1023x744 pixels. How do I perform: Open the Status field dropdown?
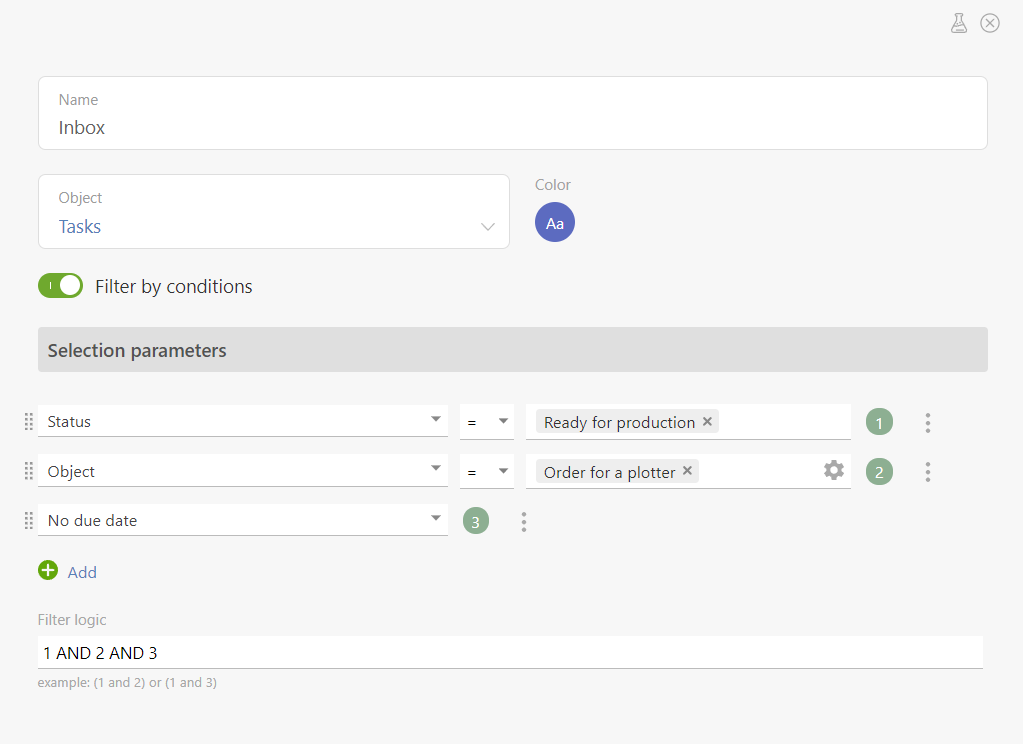pyautogui.click(x=243, y=421)
